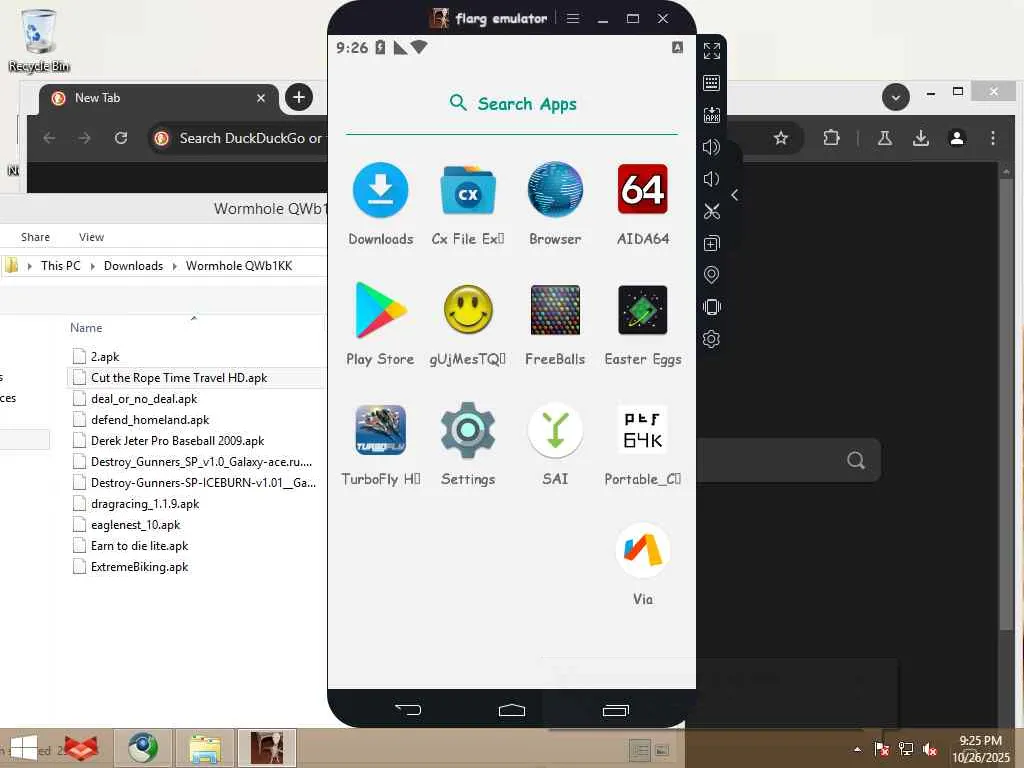1024x768 pixels.
Task: Open the Downloads app in emulator
Action: pyautogui.click(x=381, y=190)
